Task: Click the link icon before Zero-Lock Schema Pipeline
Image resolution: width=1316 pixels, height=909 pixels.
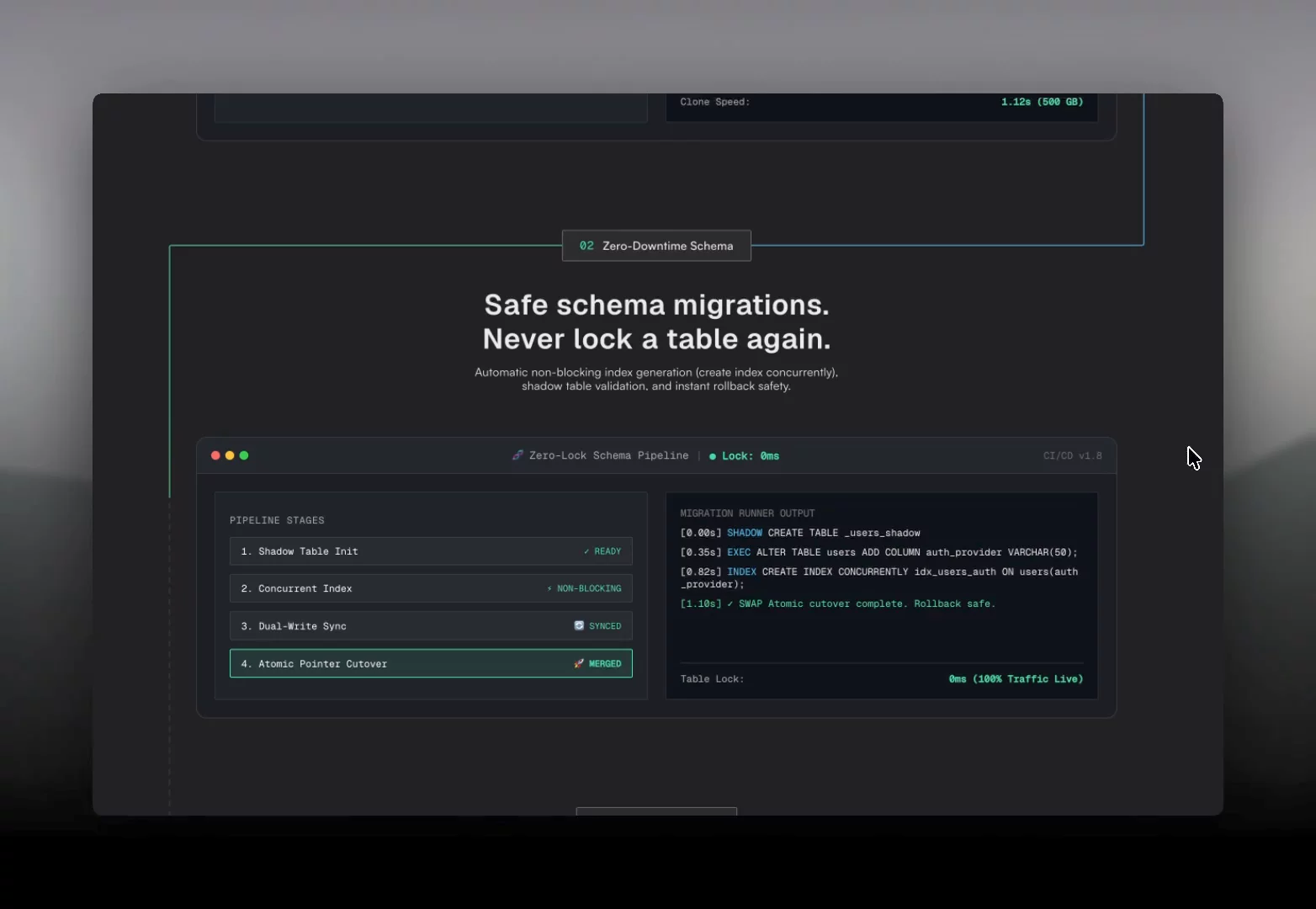Action: [x=517, y=455]
